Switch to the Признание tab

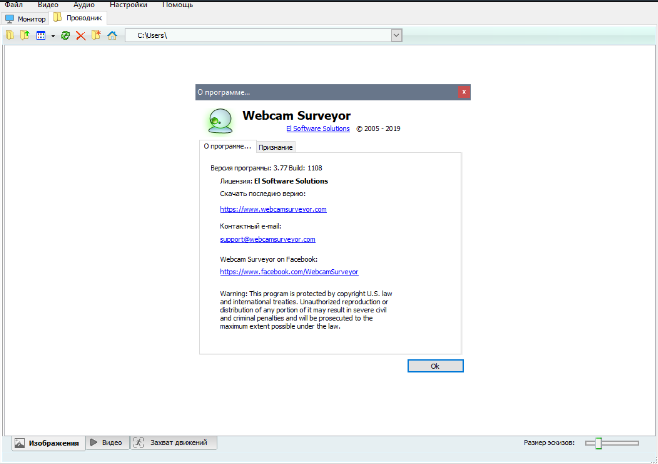[x=276, y=147]
